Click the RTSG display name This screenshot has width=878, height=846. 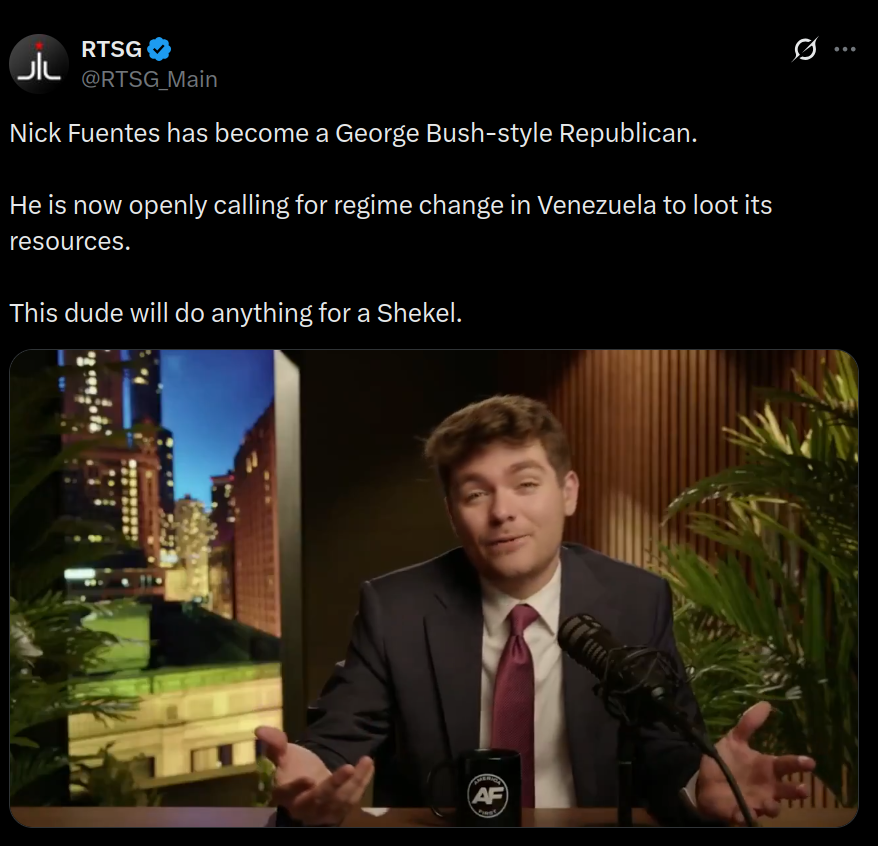click(x=111, y=49)
